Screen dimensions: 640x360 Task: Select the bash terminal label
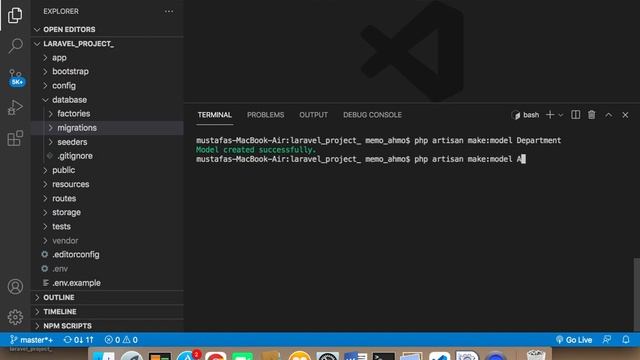525,115
